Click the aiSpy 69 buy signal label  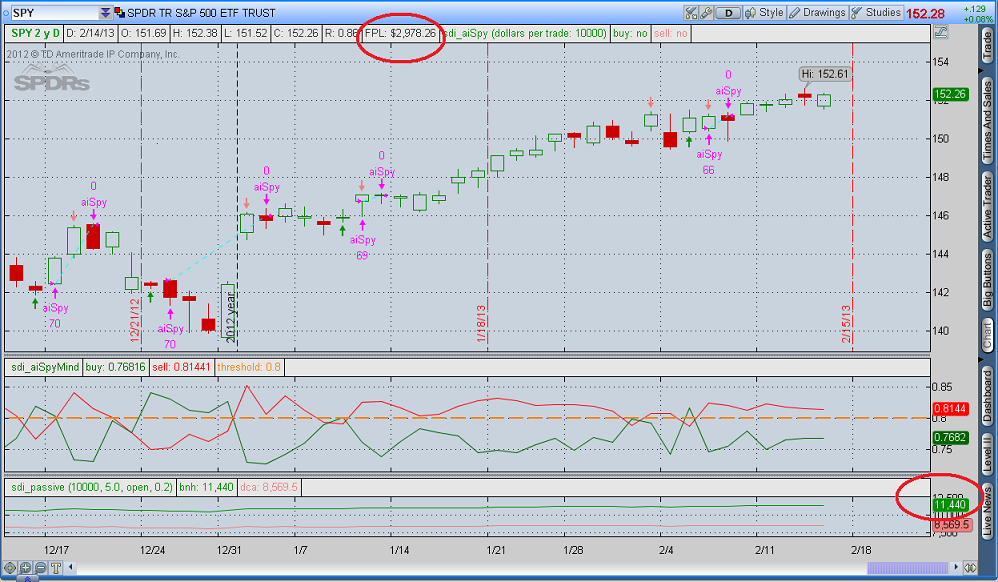click(x=362, y=247)
